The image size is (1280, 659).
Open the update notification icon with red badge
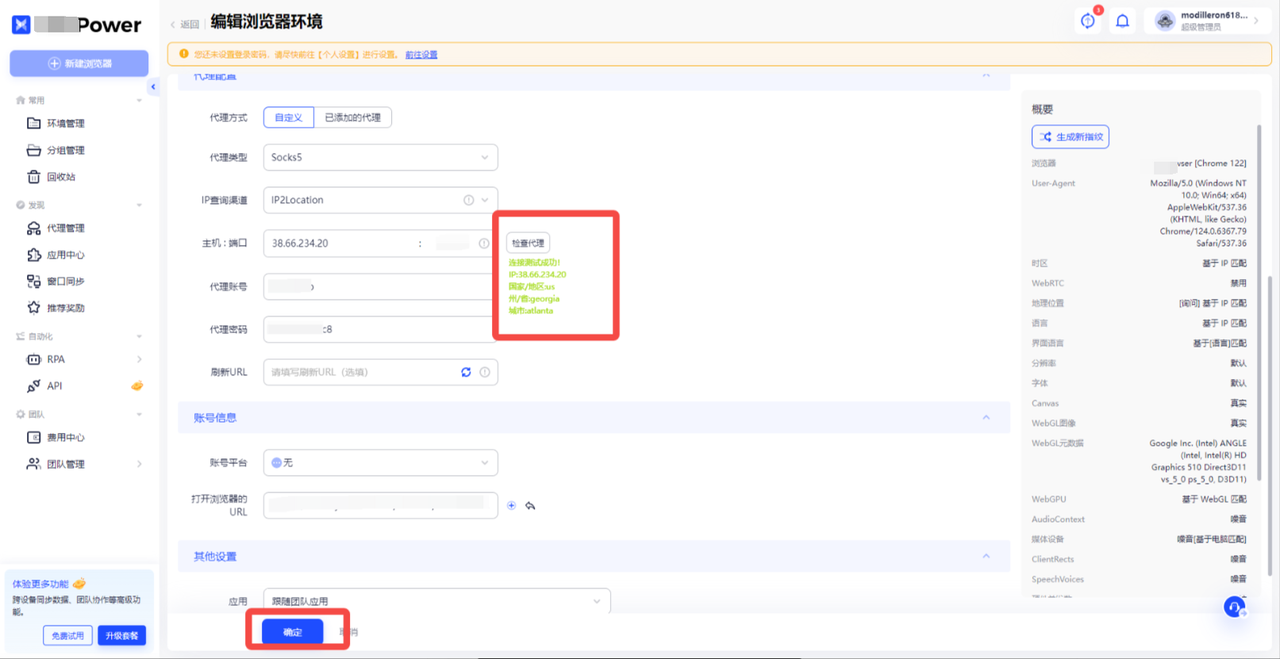pyautogui.click(x=1088, y=21)
